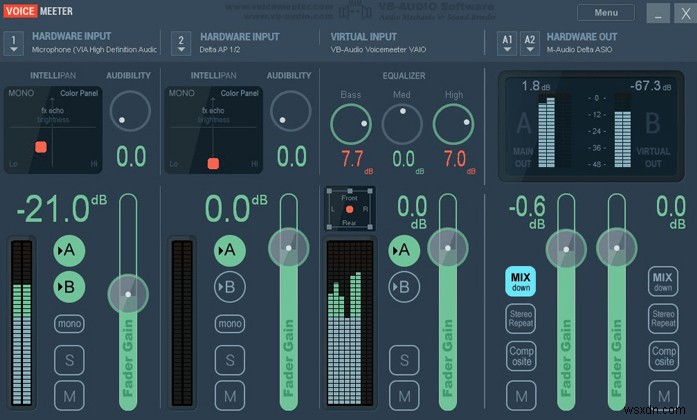Click the Color Panel label on Input 2
Image resolution: width=697 pixels, height=420 pixels.
(239, 93)
